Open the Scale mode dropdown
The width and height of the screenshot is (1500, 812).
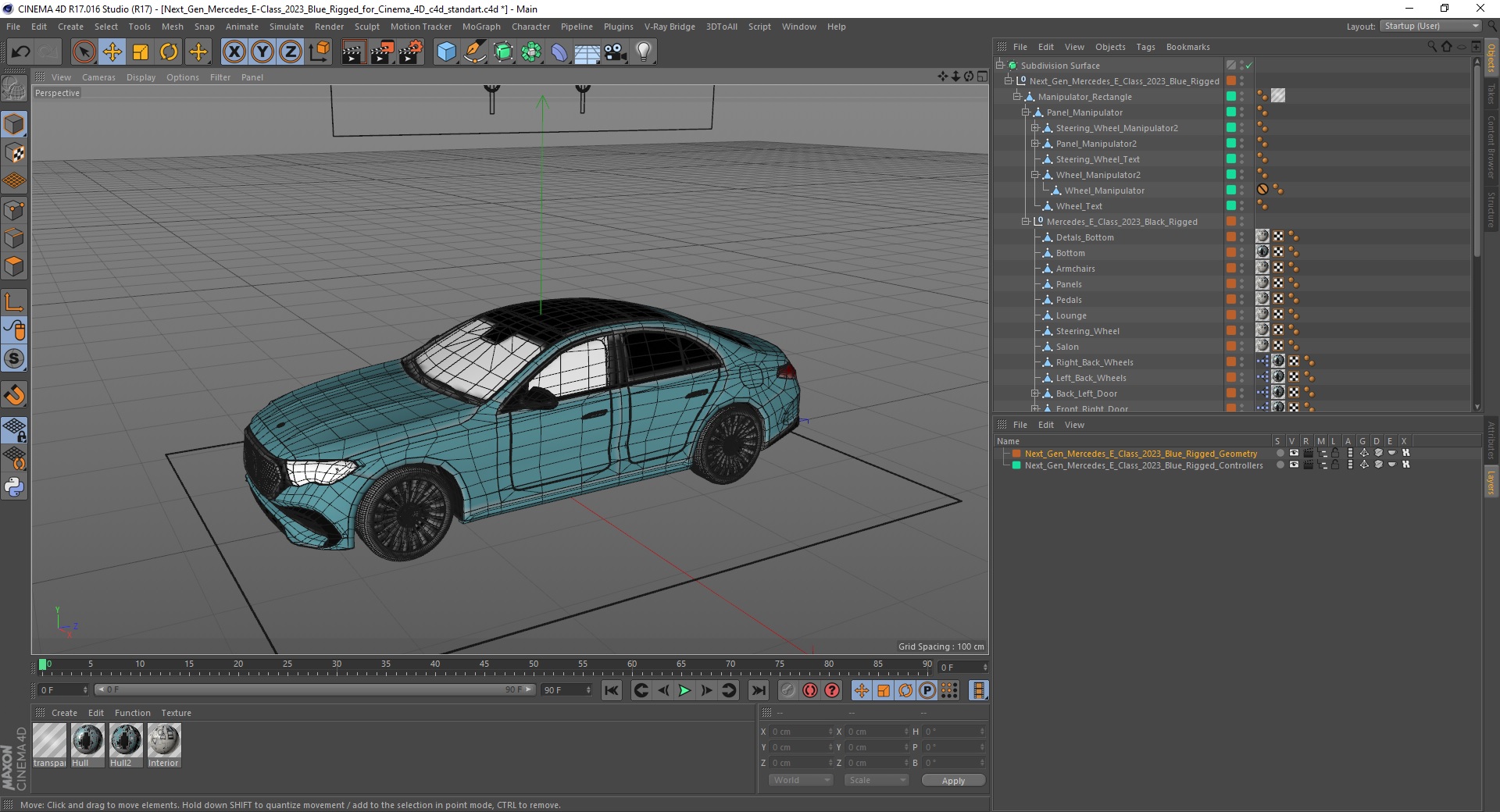(x=877, y=780)
